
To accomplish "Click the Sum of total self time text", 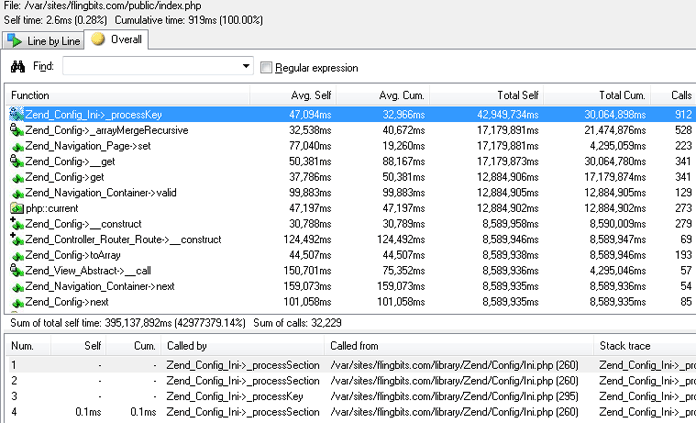I will click(x=128, y=323).
